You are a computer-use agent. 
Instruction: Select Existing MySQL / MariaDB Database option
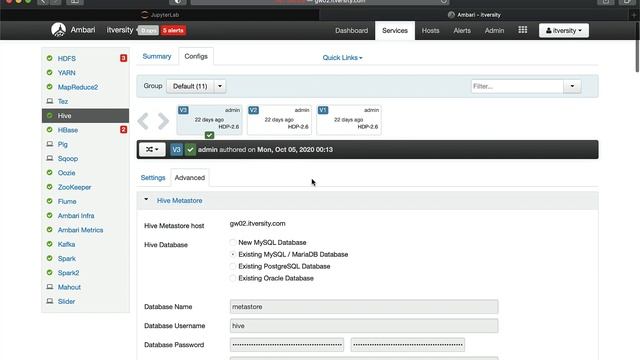(x=233, y=254)
